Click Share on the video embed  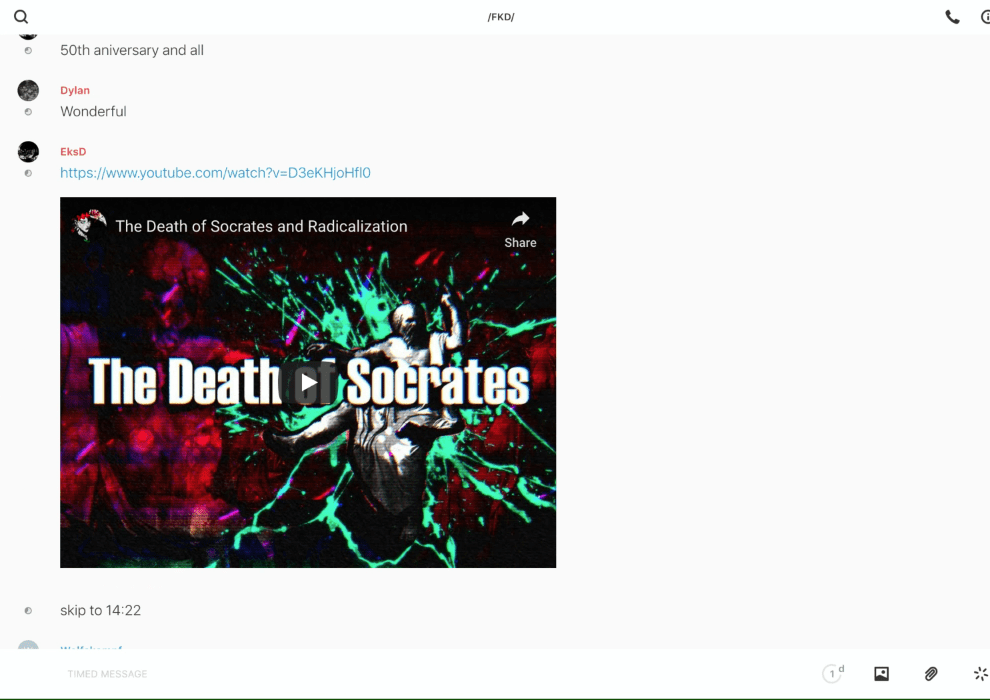tap(520, 228)
